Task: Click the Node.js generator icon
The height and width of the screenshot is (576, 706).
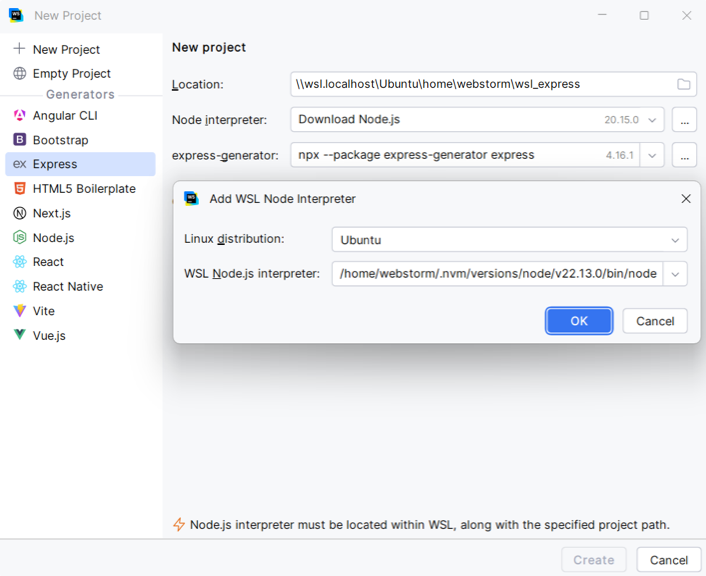Action: pos(20,238)
